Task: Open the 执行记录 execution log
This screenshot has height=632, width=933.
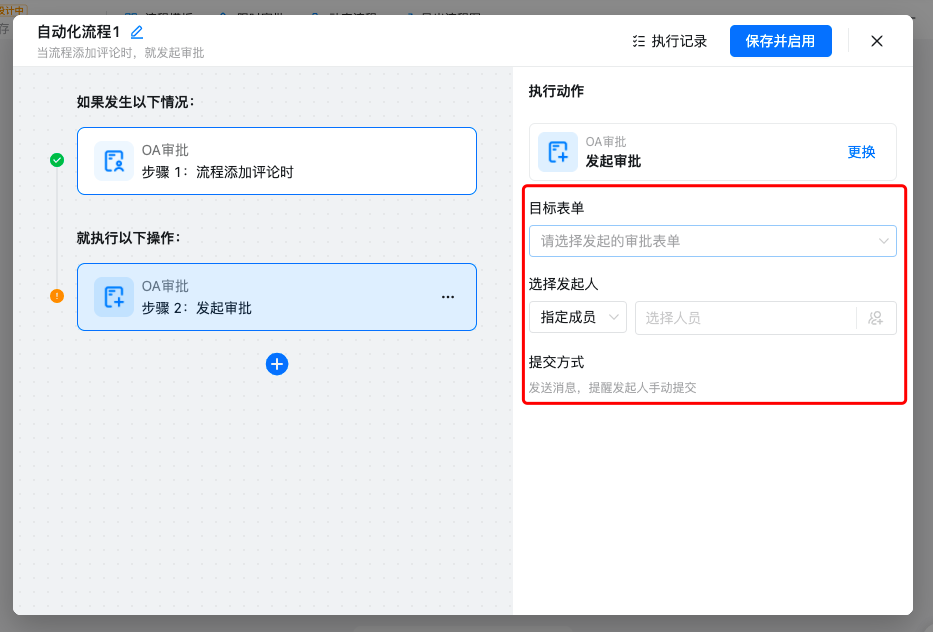Action: (669, 41)
